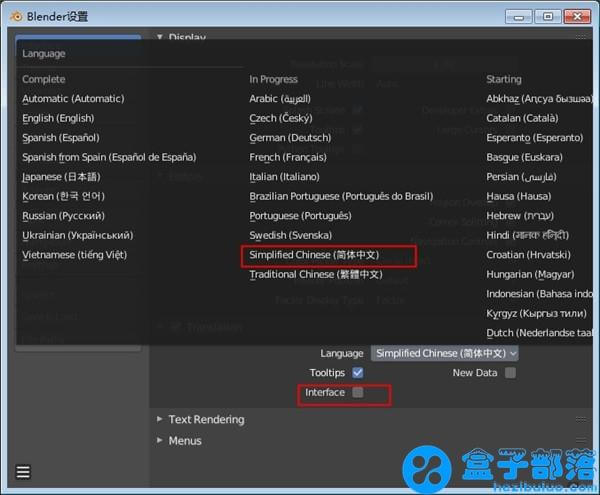Select Simplified Chinese (简体中文) language
The image size is (600, 495).
tap(314, 255)
